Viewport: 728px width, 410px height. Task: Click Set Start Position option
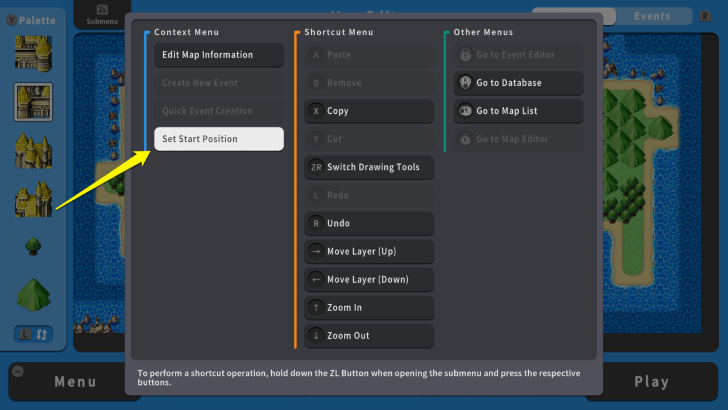pos(219,139)
